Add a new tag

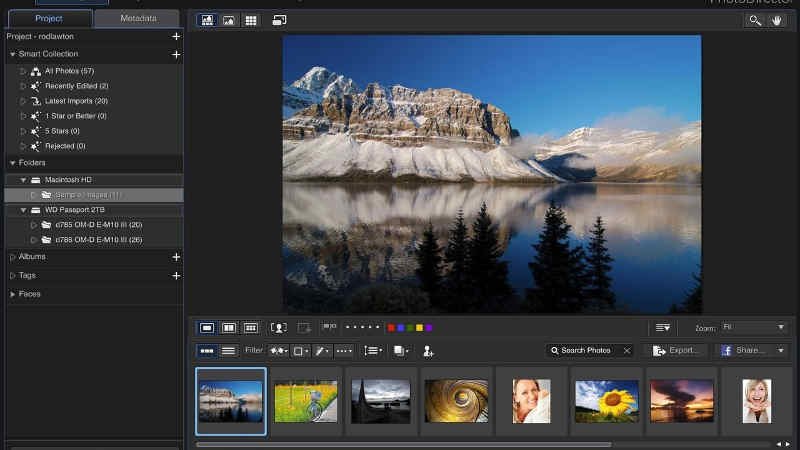click(176, 276)
